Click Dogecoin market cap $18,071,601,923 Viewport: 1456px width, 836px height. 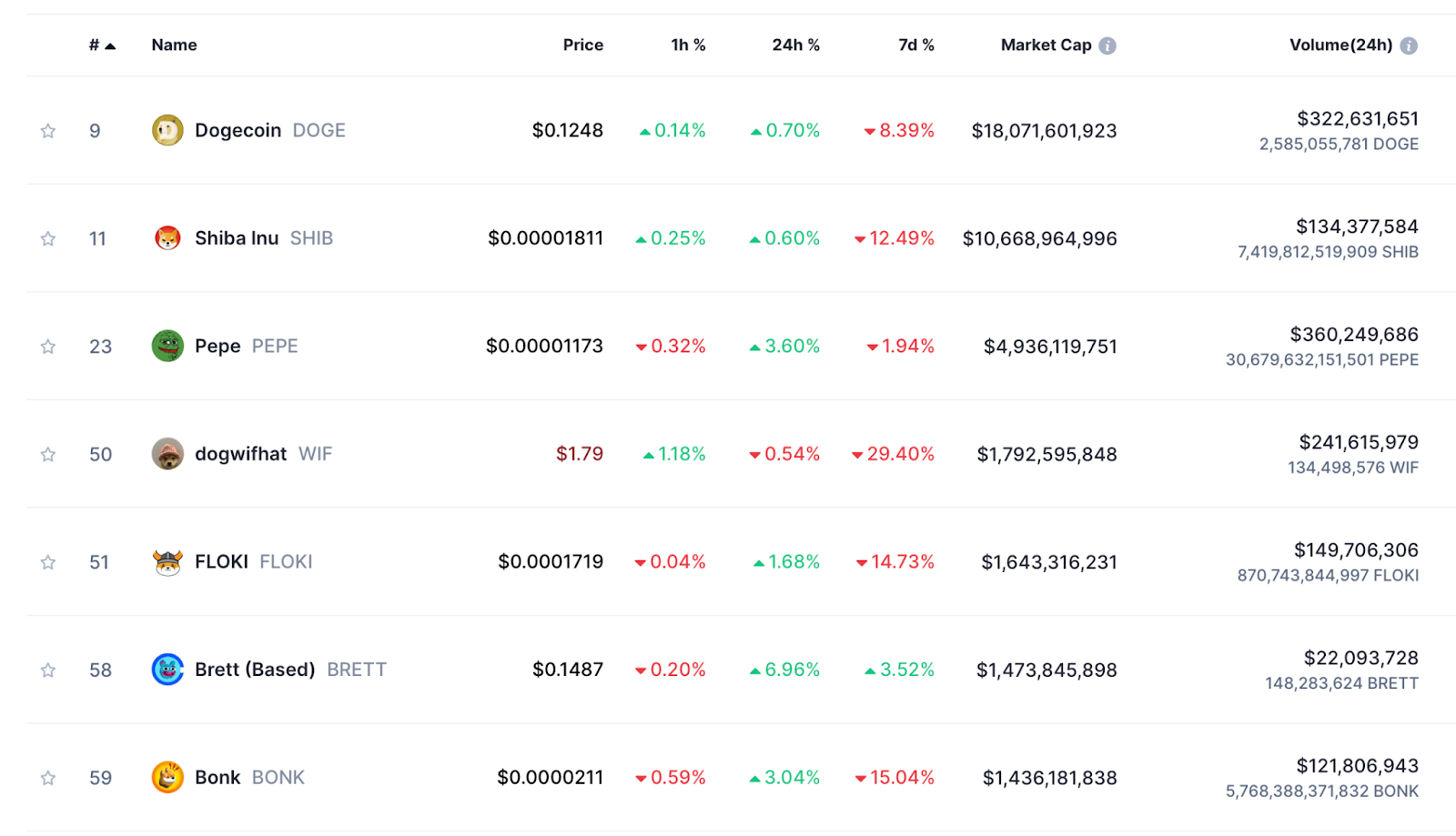[1044, 131]
